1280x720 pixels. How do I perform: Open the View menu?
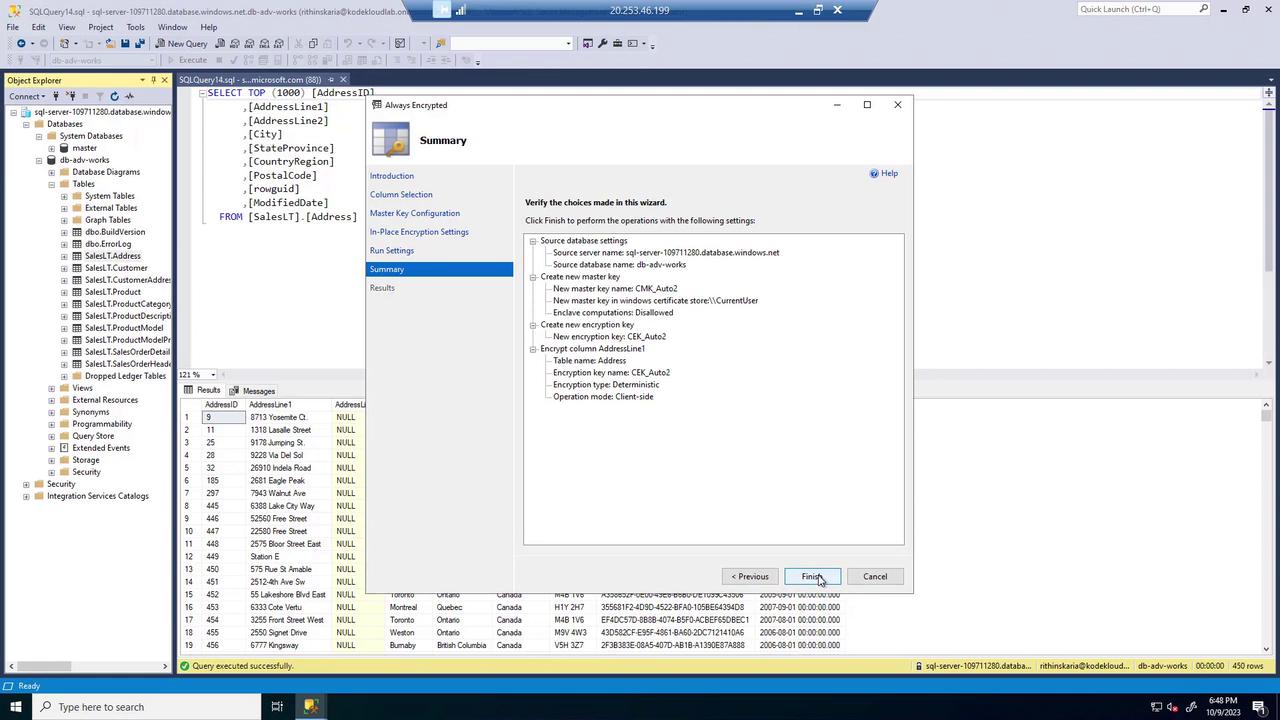point(67,27)
